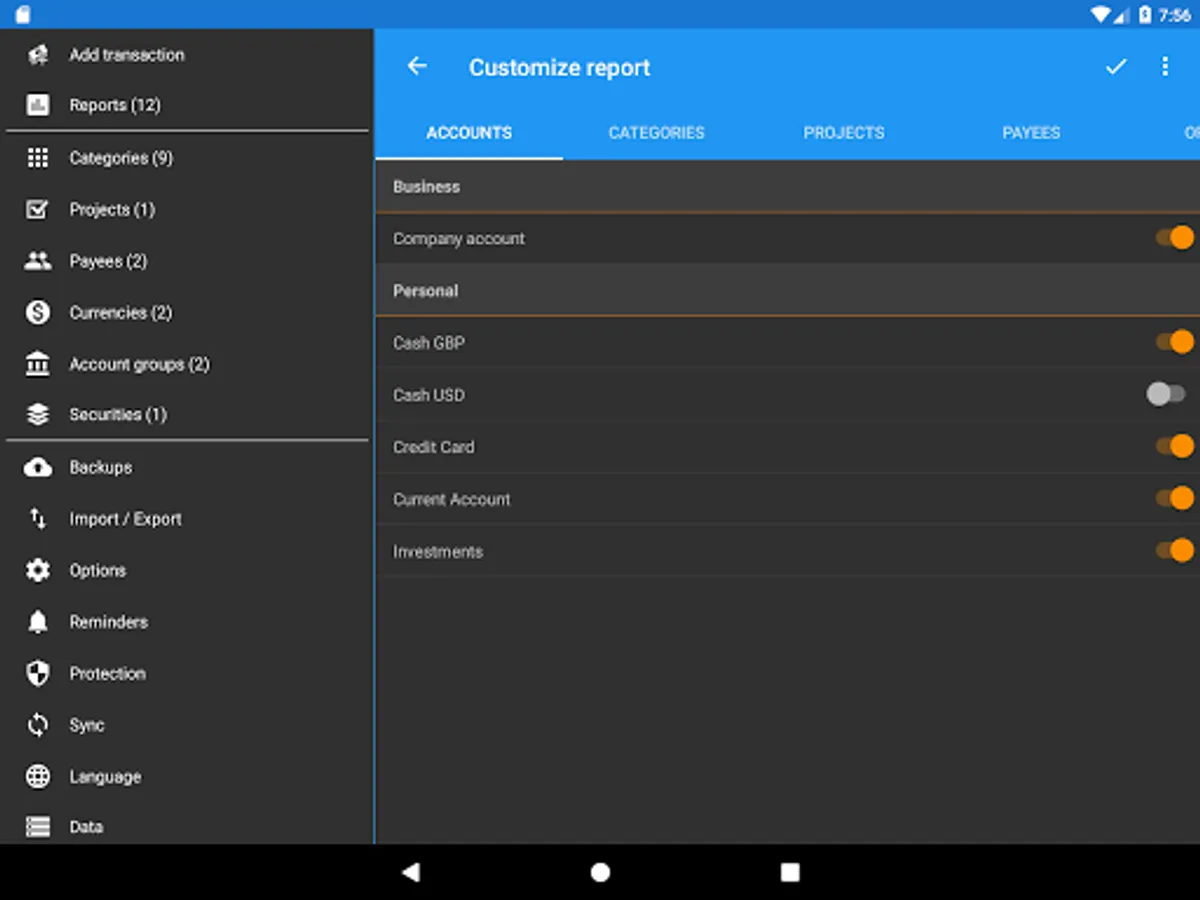Tap the Android home circle button
The image size is (1200, 900).
point(600,872)
